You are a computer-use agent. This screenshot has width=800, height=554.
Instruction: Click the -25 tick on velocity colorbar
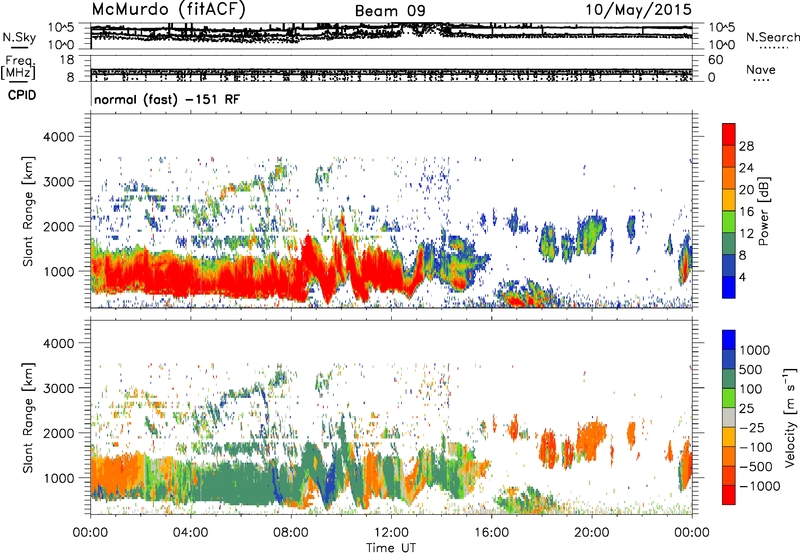pos(752,427)
